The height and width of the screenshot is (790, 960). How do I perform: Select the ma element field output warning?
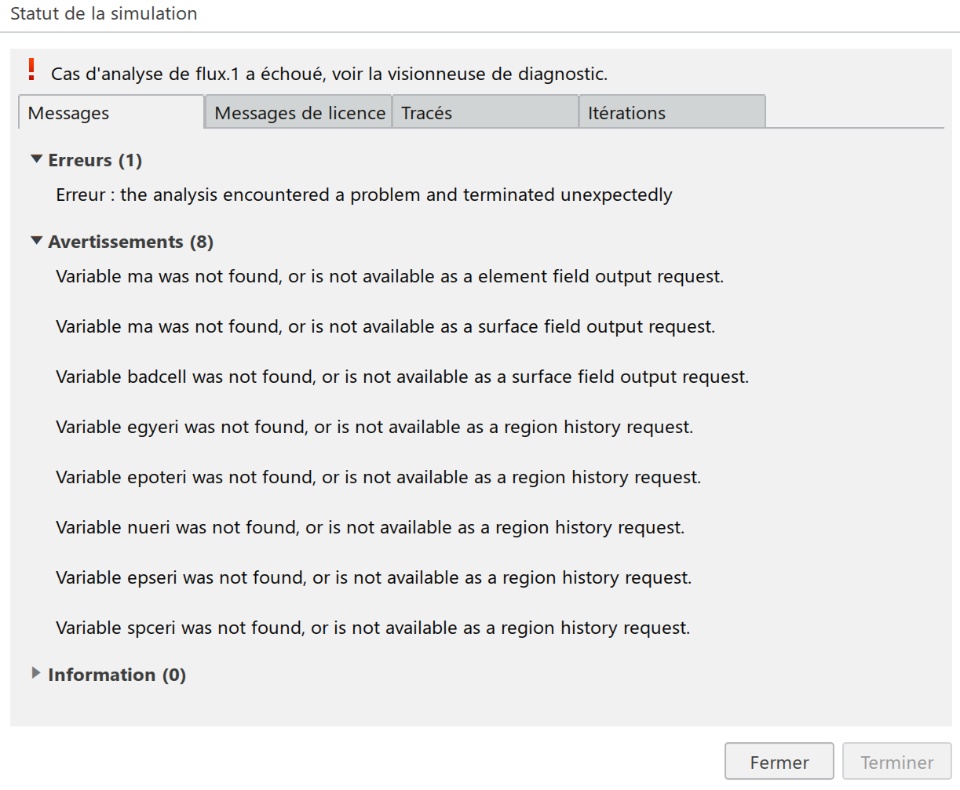[x=390, y=276]
